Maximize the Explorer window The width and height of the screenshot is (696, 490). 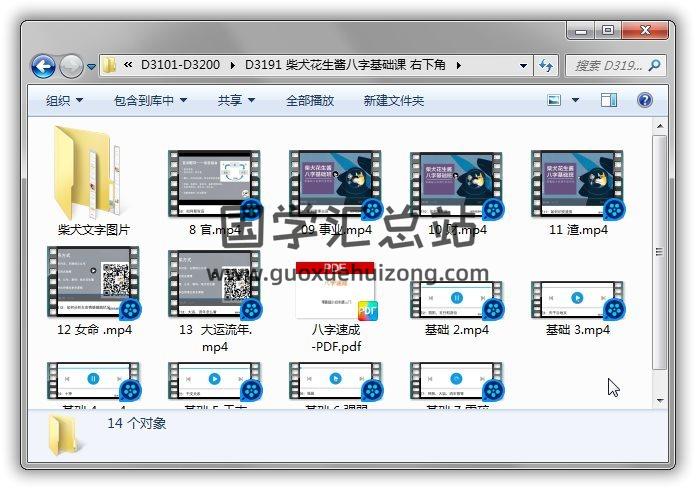tap(608, 31)
